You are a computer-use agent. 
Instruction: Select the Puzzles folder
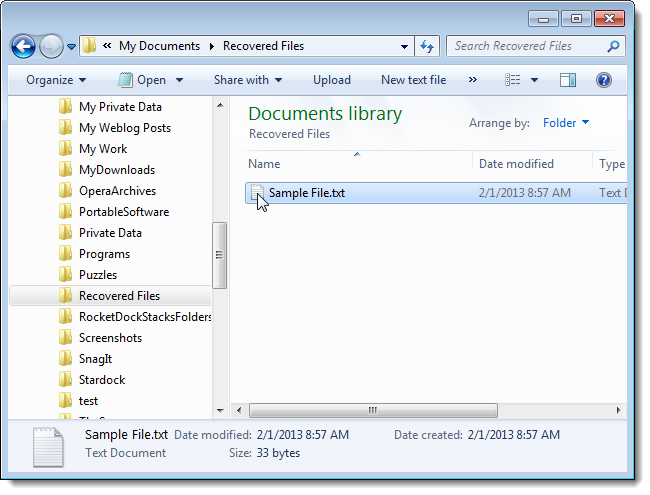coord(98,275)
